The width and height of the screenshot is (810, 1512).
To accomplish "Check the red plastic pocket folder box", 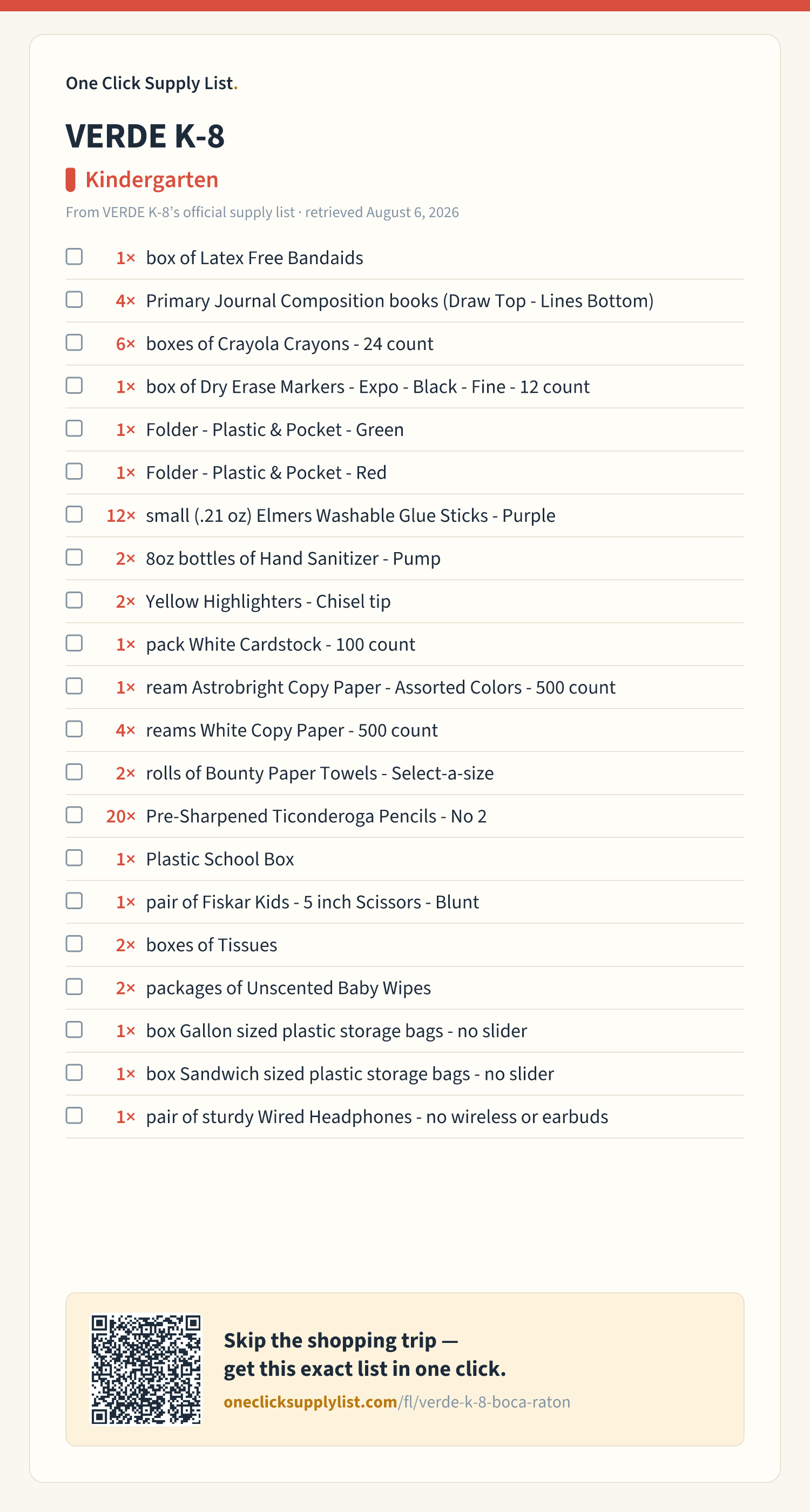I will [x=74, y=472].
